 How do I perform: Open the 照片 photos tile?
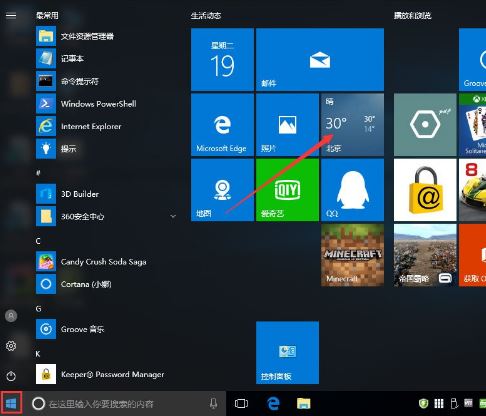click(287, 125)
